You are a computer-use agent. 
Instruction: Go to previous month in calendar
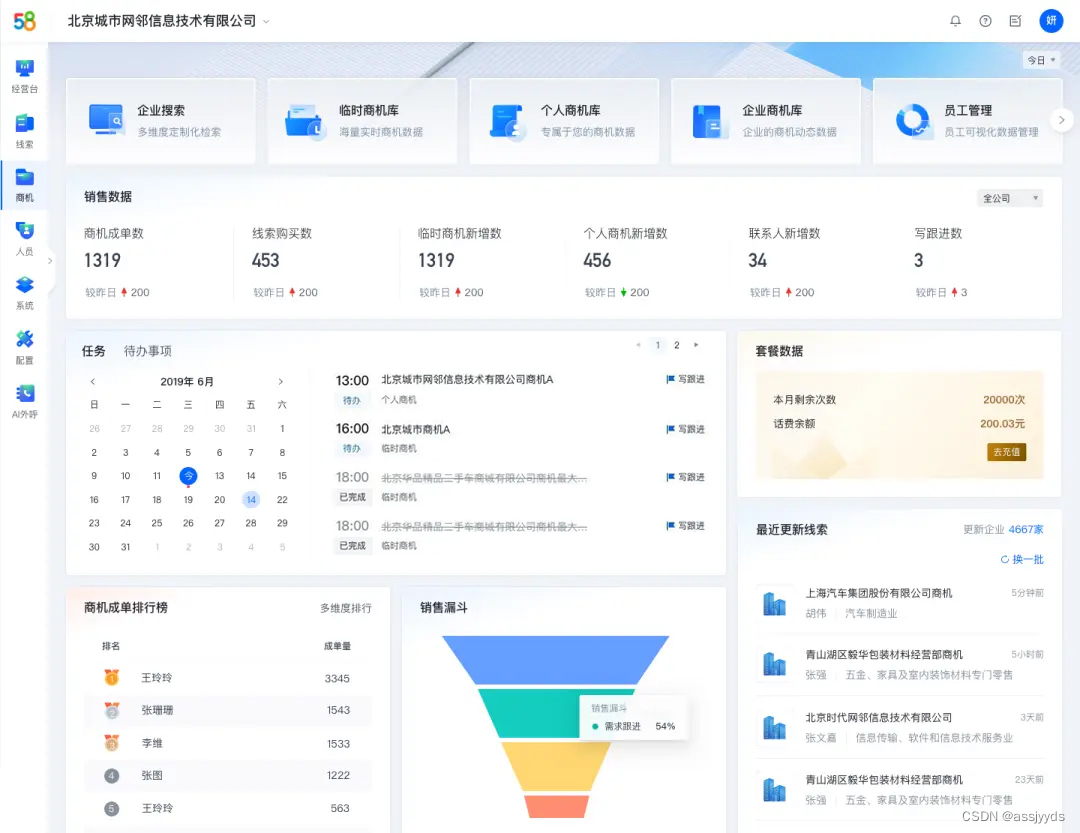click(93, 382)
